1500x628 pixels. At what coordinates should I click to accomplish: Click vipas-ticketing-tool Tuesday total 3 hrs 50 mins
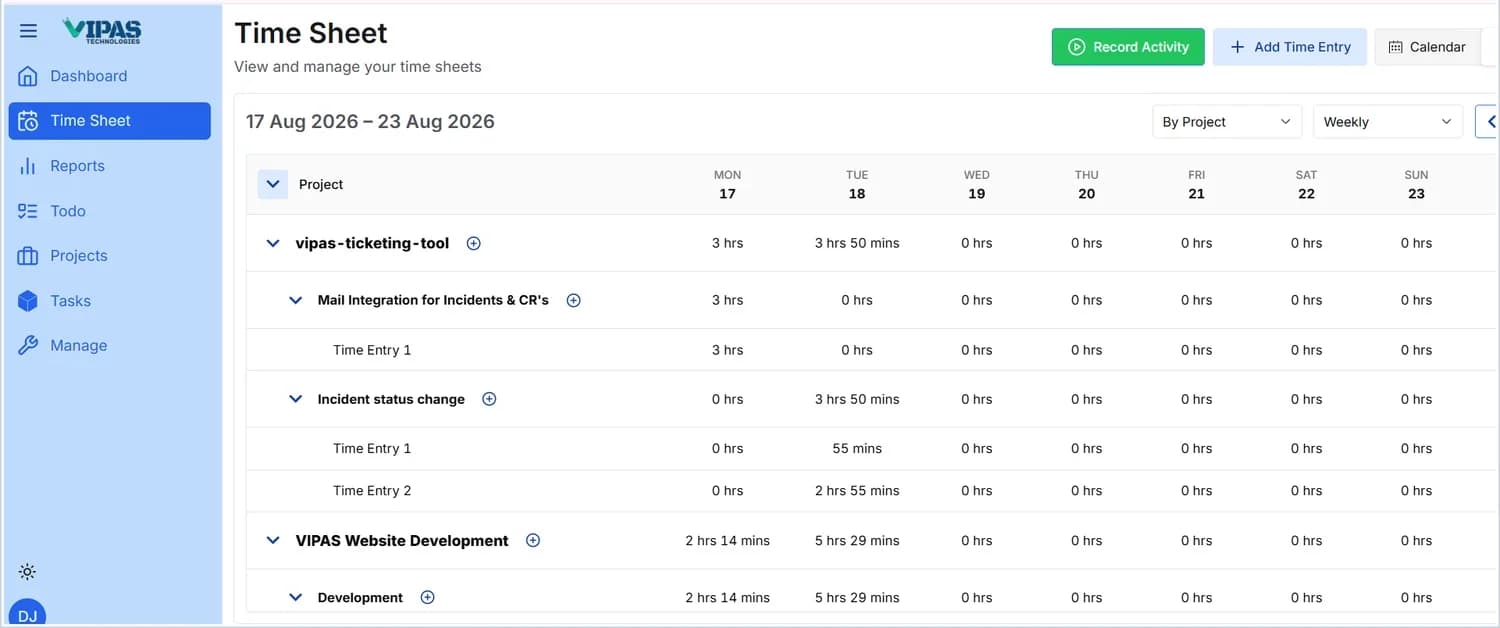857,243
